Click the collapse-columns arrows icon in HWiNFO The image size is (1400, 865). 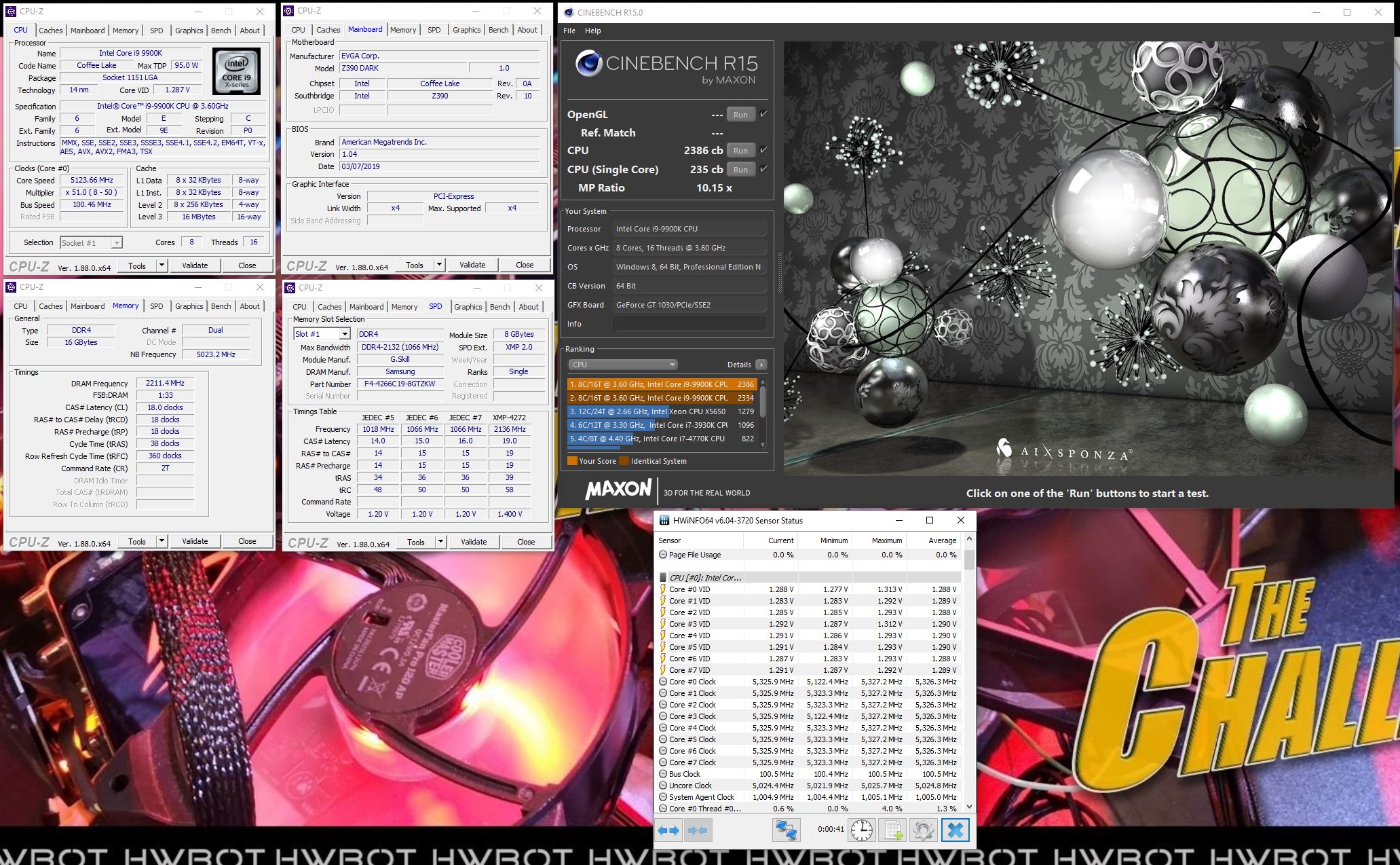698,830
